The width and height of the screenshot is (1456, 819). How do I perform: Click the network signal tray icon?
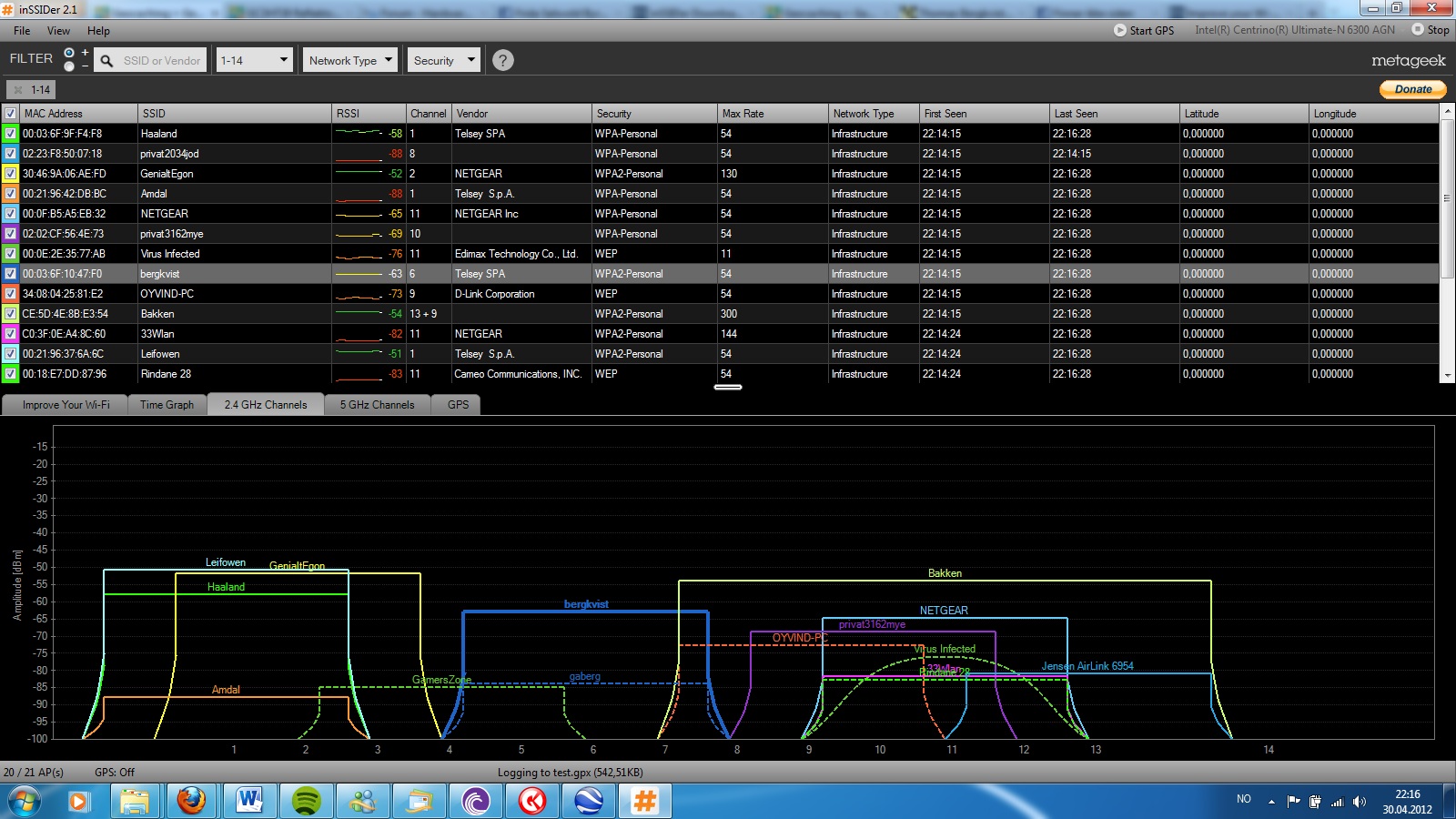tap(1337, 802)
